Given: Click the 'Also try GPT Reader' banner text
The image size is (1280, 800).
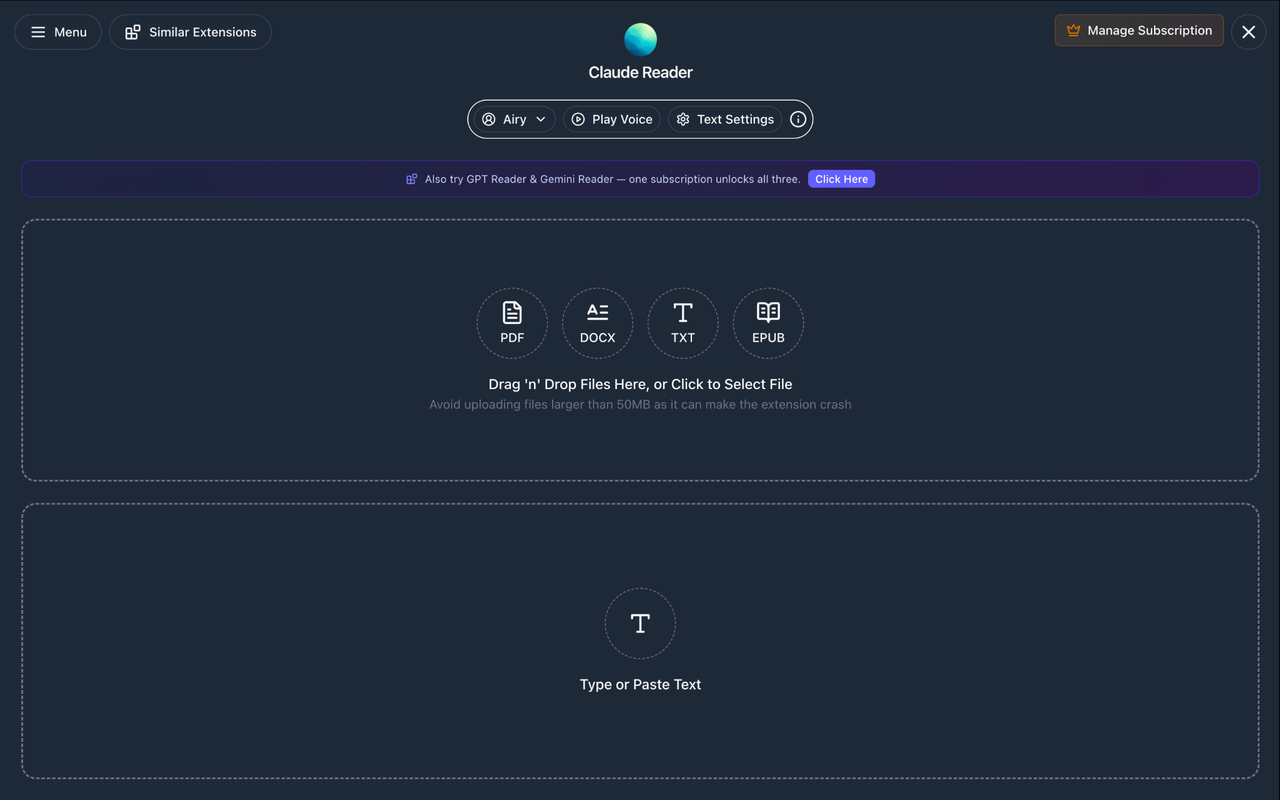Looking at the screenshot, I should coord(612,179).
